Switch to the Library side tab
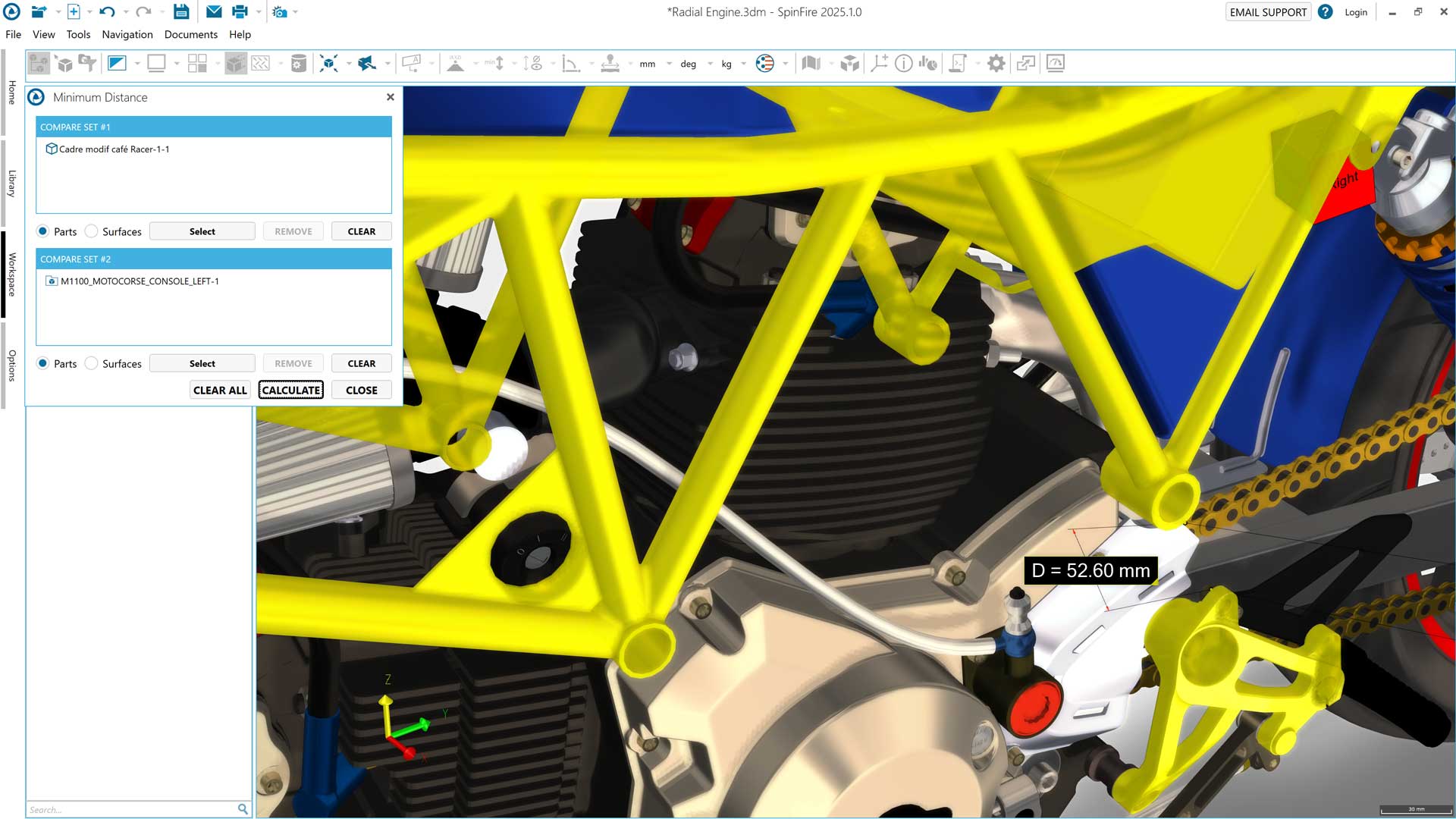The width and height of the screenshot is (1456, 819). pyautogui.click(x=11, y=184)
